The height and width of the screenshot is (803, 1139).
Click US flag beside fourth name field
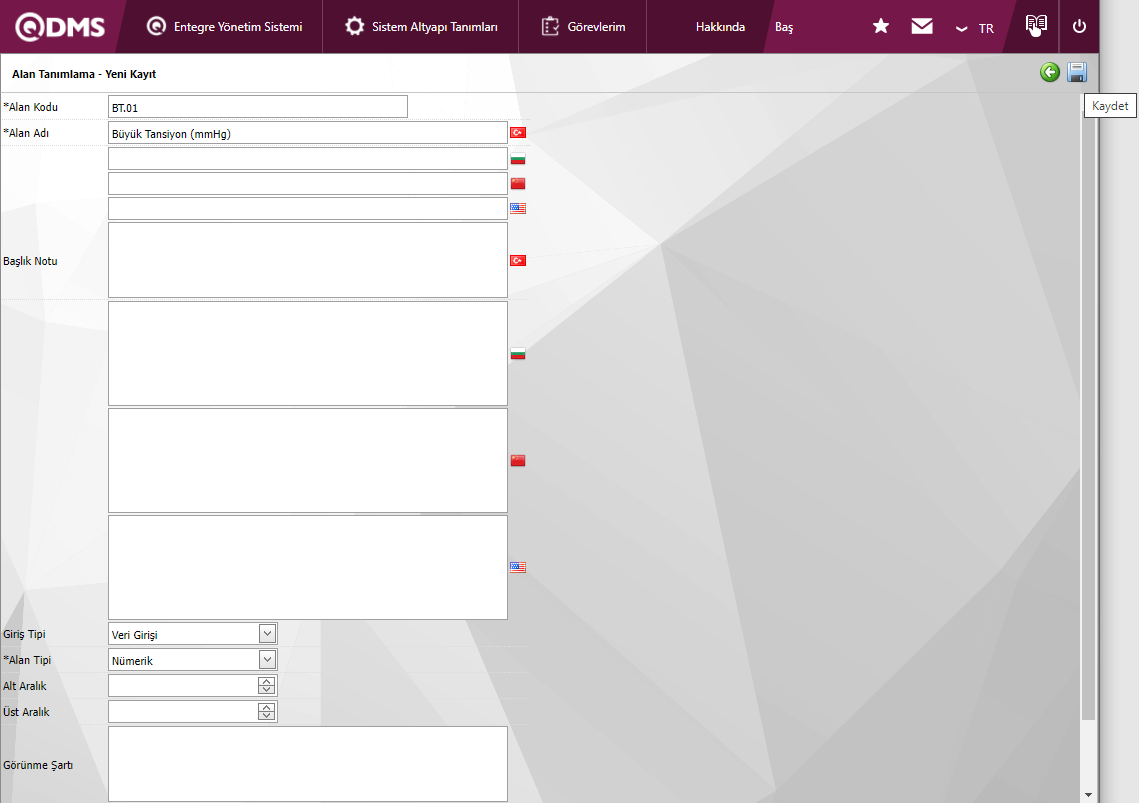(518, 209)
